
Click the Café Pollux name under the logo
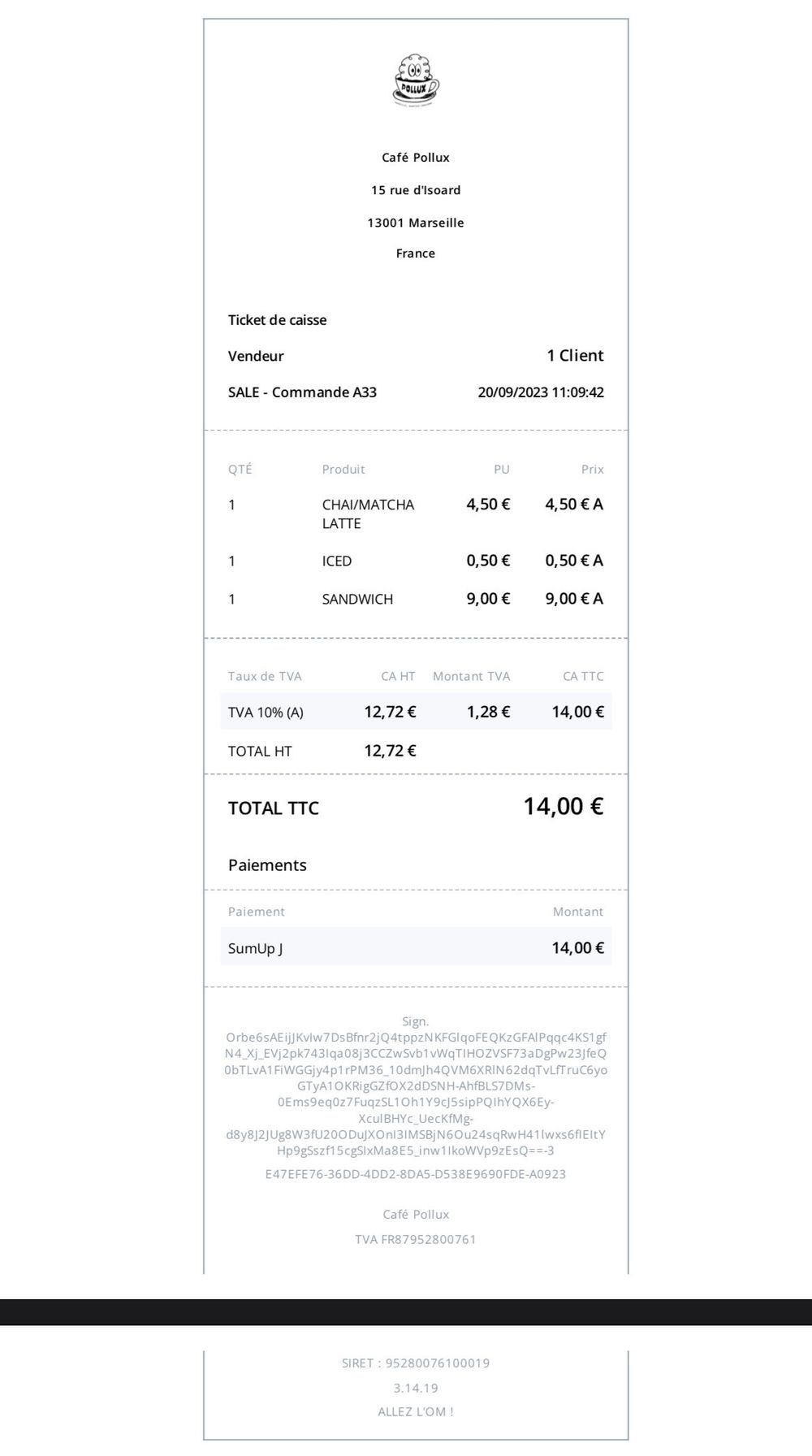tap(415, 158)
